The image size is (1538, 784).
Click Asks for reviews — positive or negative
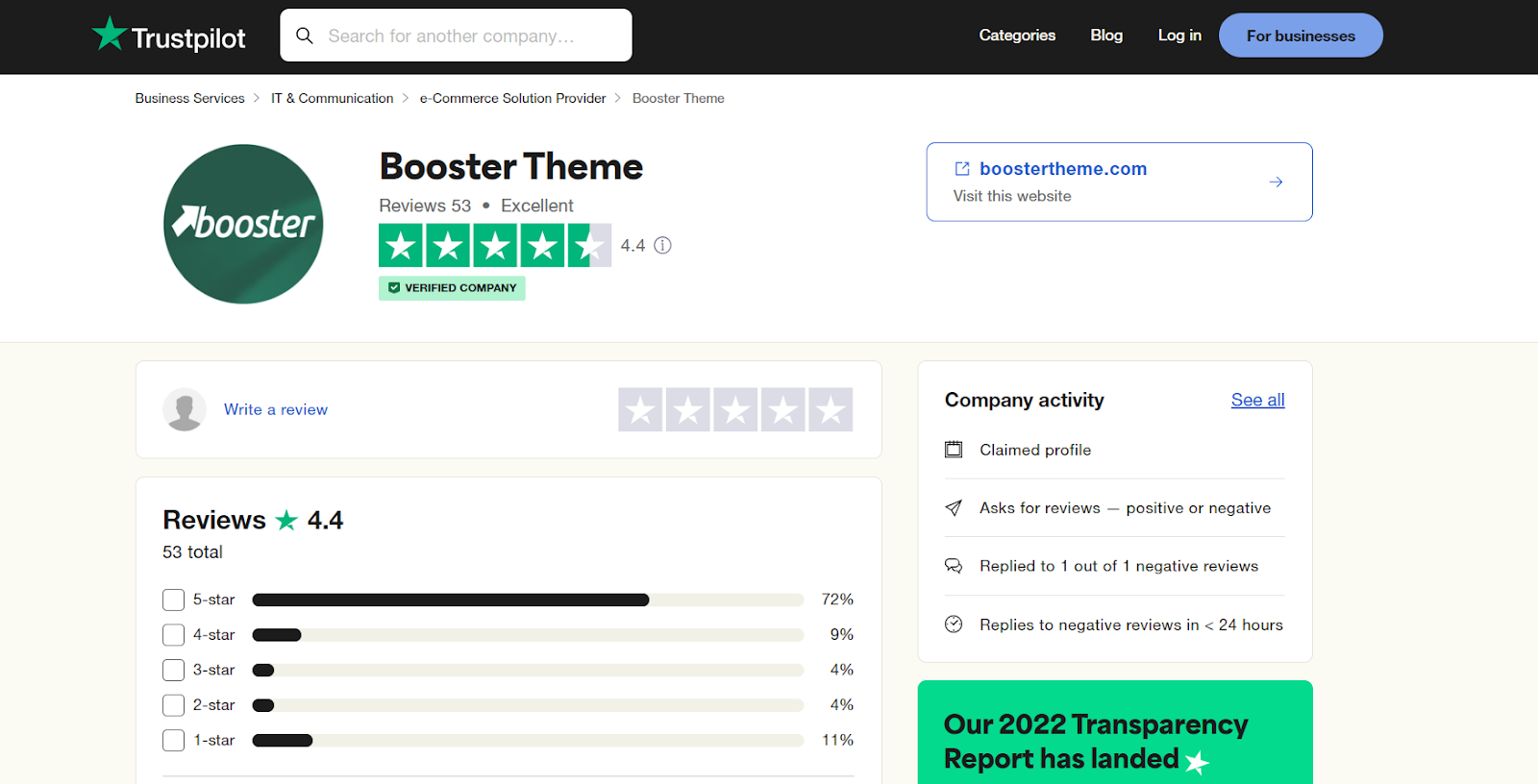coord(1125,508)
